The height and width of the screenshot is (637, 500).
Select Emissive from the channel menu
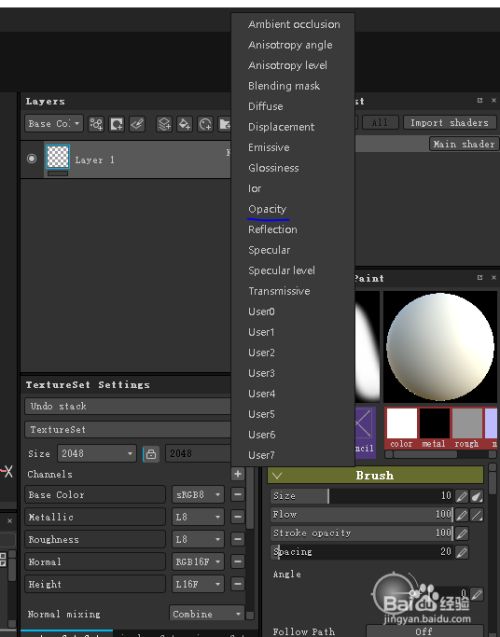(x=269, y=147)
